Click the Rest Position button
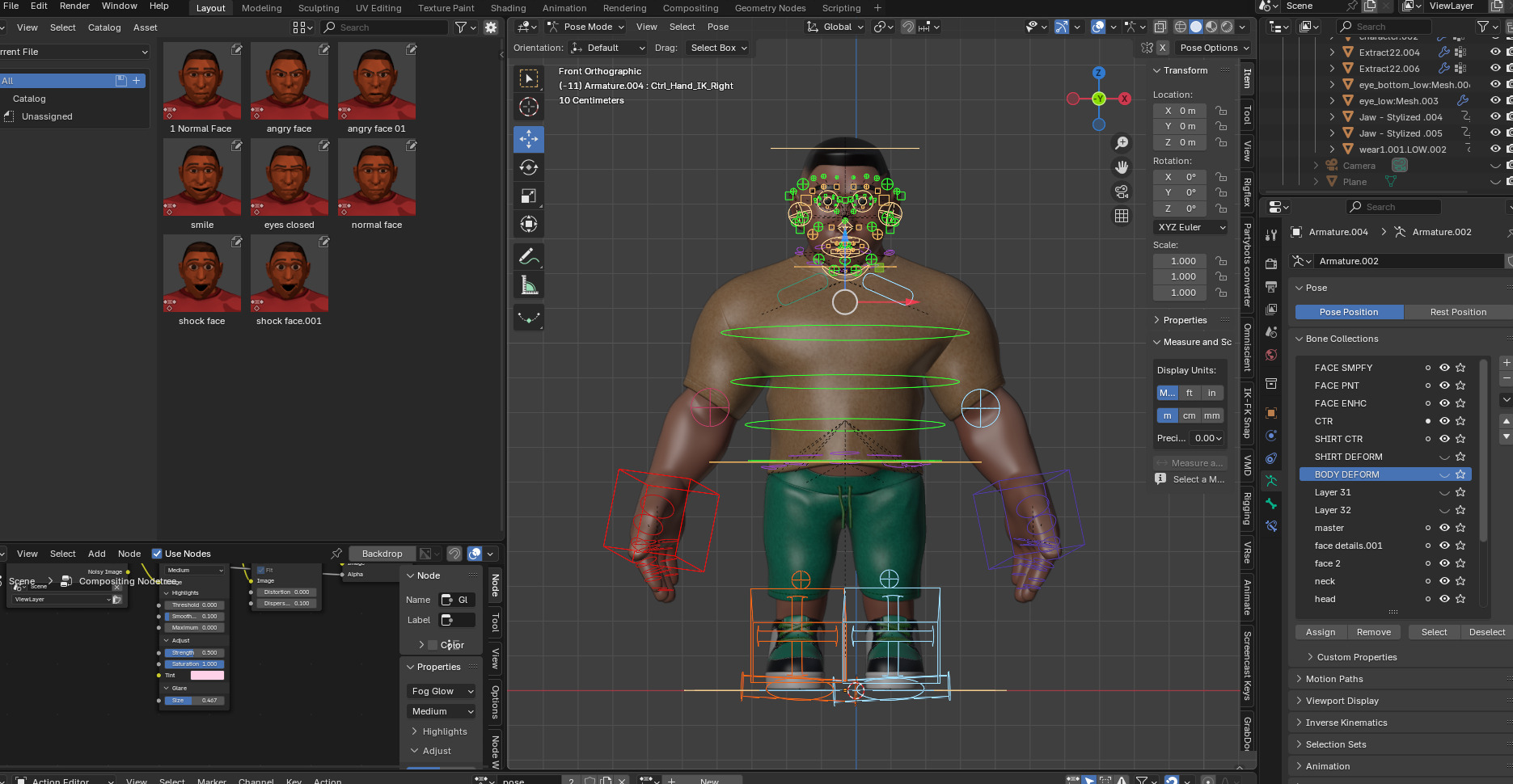 (1458, 312)
